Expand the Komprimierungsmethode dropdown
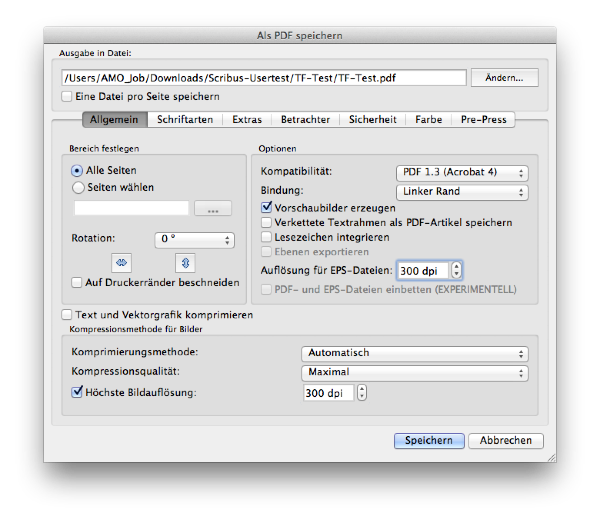 pyautogui.click(x=414, y=353)
